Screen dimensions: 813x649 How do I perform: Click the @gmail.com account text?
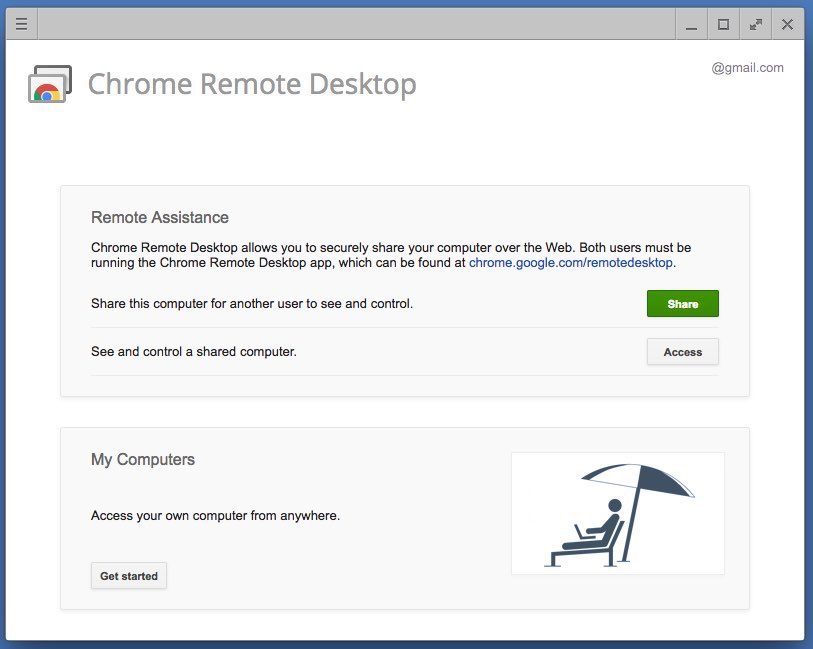pyautogui.click(x=747, y=68)
